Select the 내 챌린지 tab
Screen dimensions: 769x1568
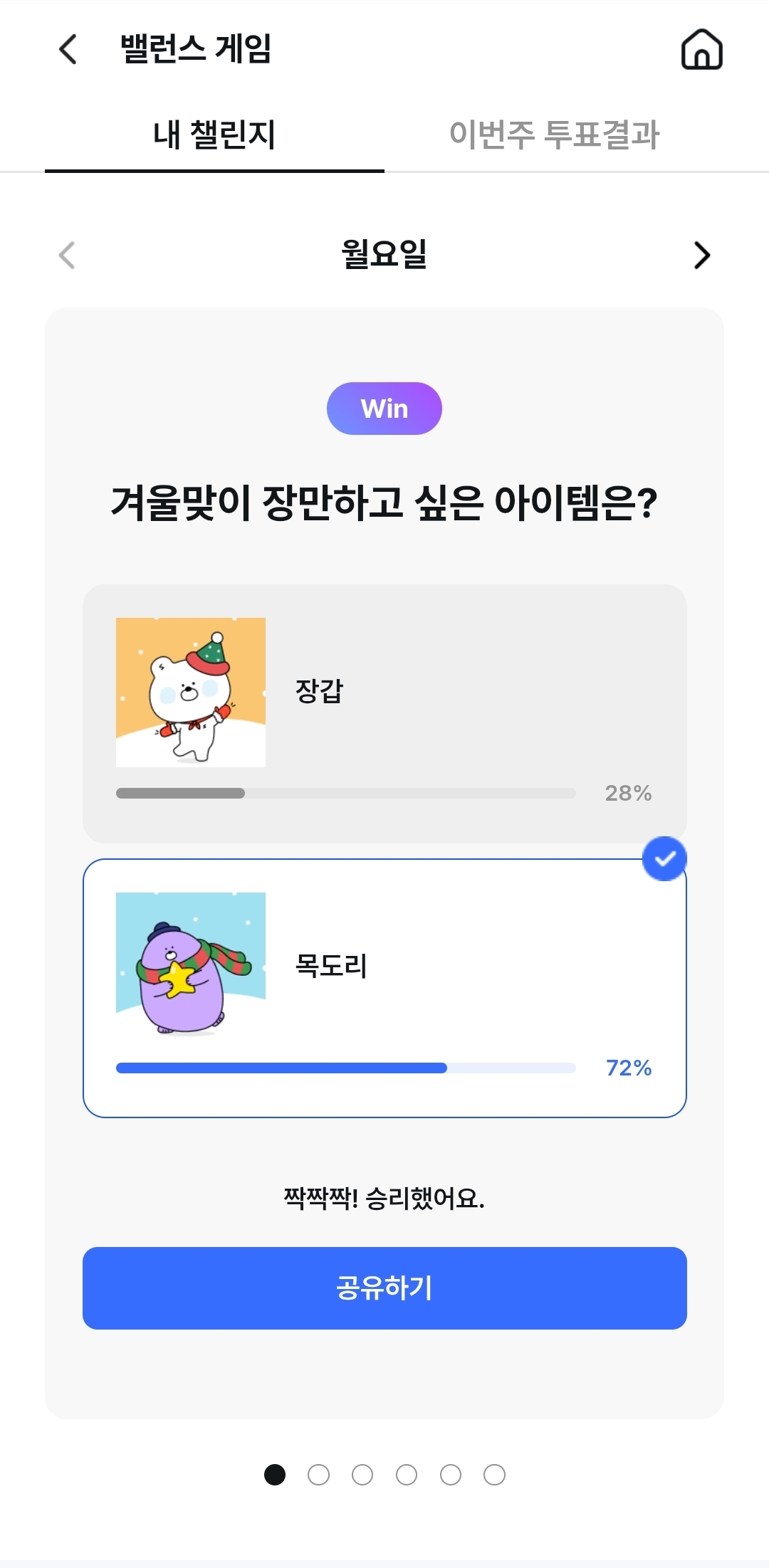tap(214, 135)
